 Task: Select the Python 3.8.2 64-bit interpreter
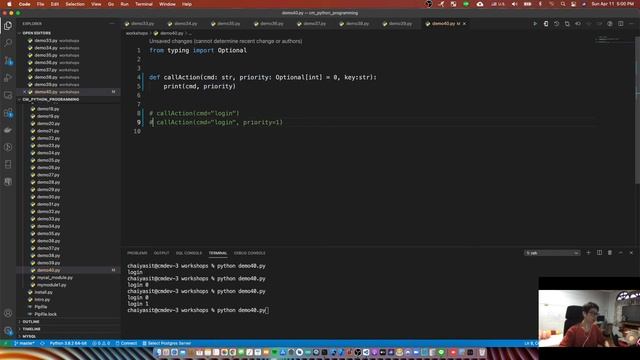68,343
